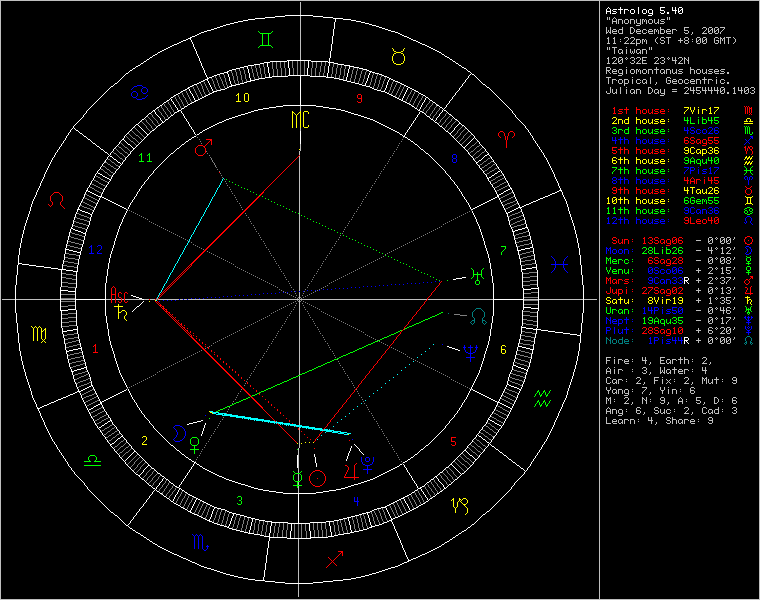Click the '12th house: 9Leo40' row
This screenshot has width=760, height=600.
pos(680,221)
